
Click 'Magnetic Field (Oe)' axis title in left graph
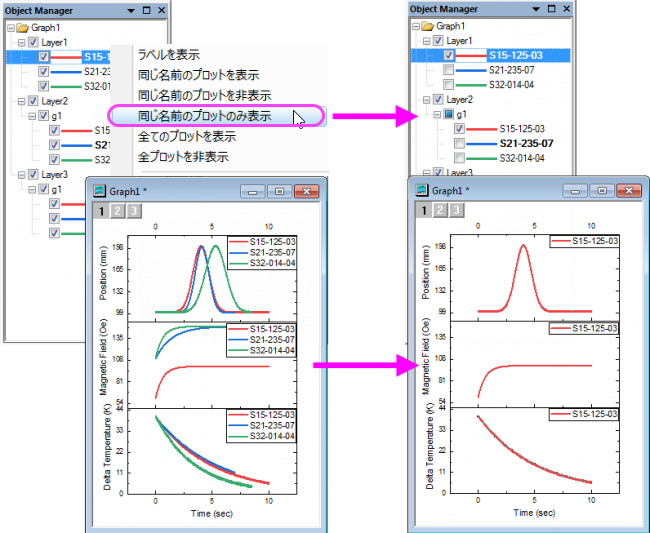pos(103,357)
